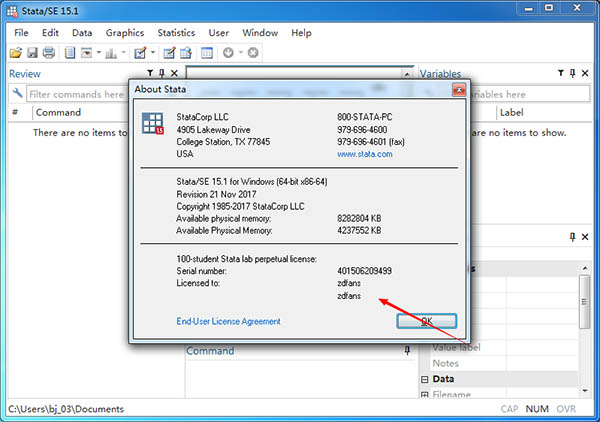Click the Clear -more- clock icon
This screenshot has height=422, width=600.
pos(228,53)
